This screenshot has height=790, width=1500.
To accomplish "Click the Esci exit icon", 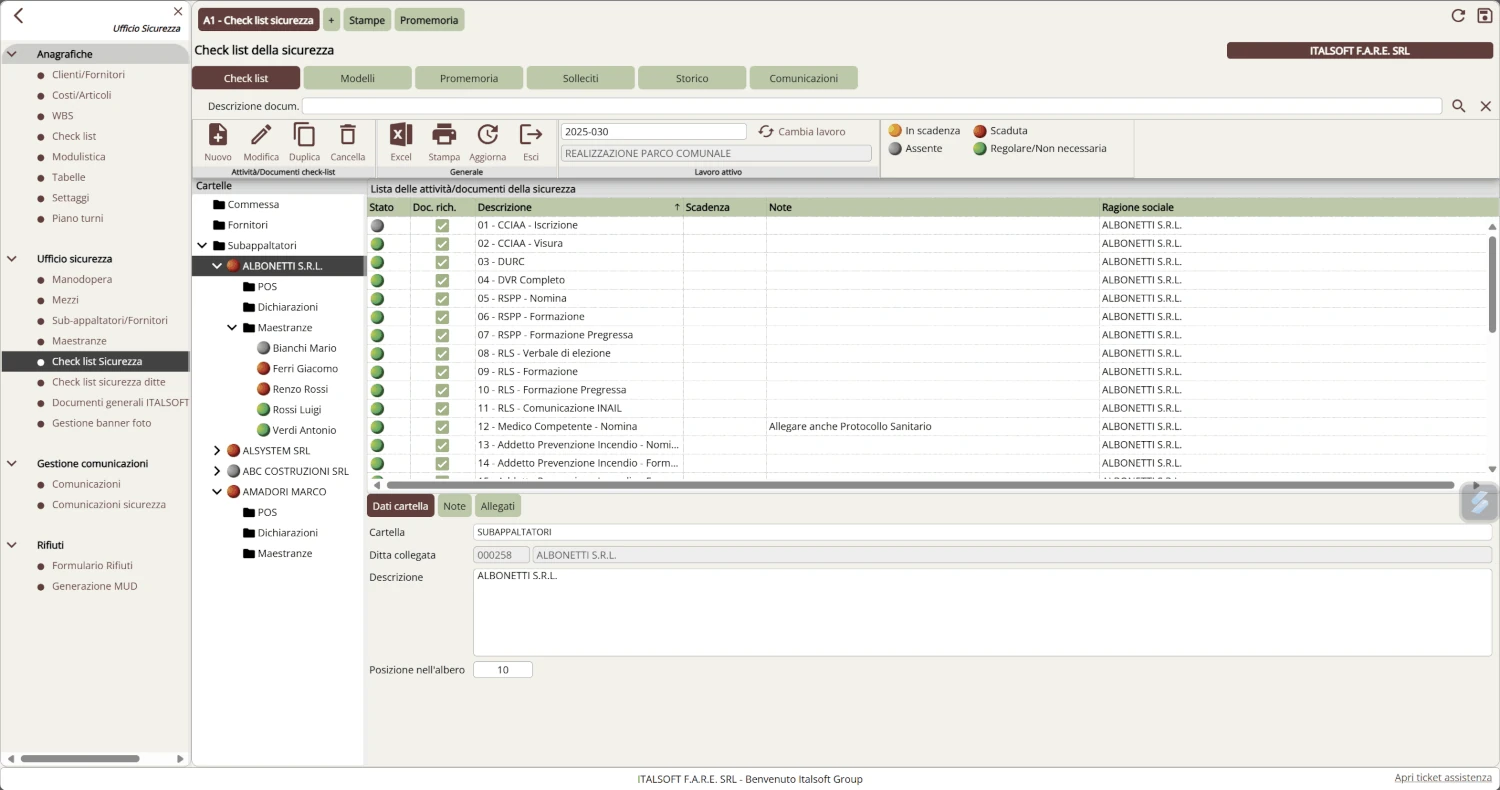I will click(531, 135).
